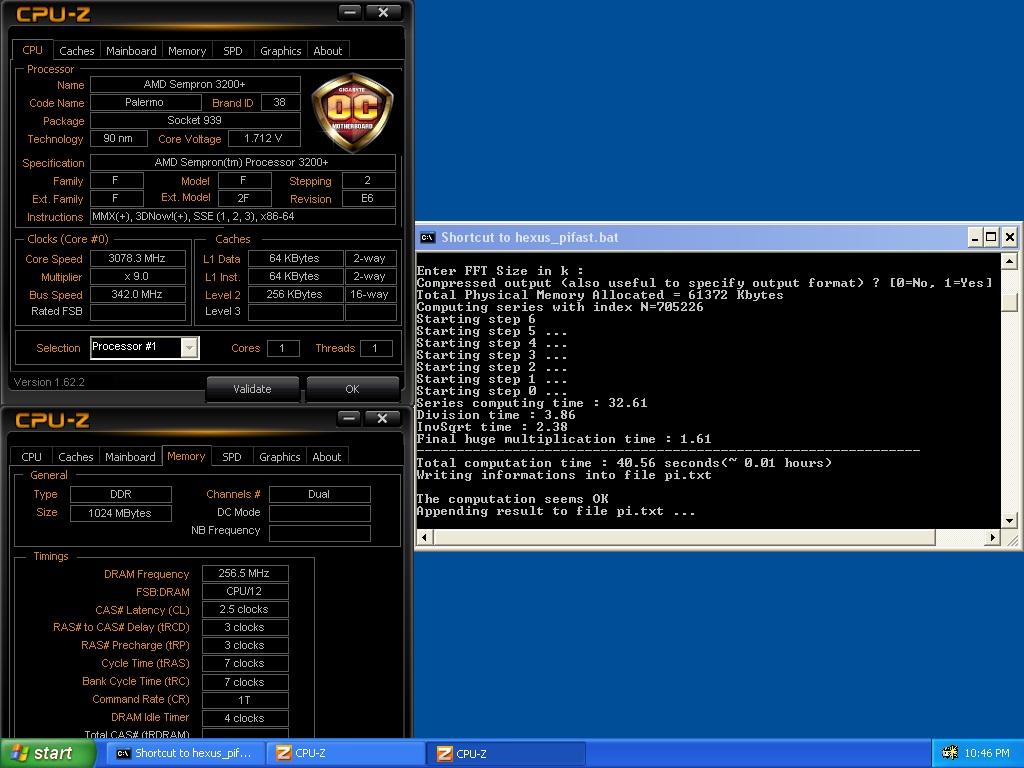Click the DRAM Idle Timer value 4 clocks
Viewport: 1024px width, 768px height.
pyautogui.click(x=245, y=718)
